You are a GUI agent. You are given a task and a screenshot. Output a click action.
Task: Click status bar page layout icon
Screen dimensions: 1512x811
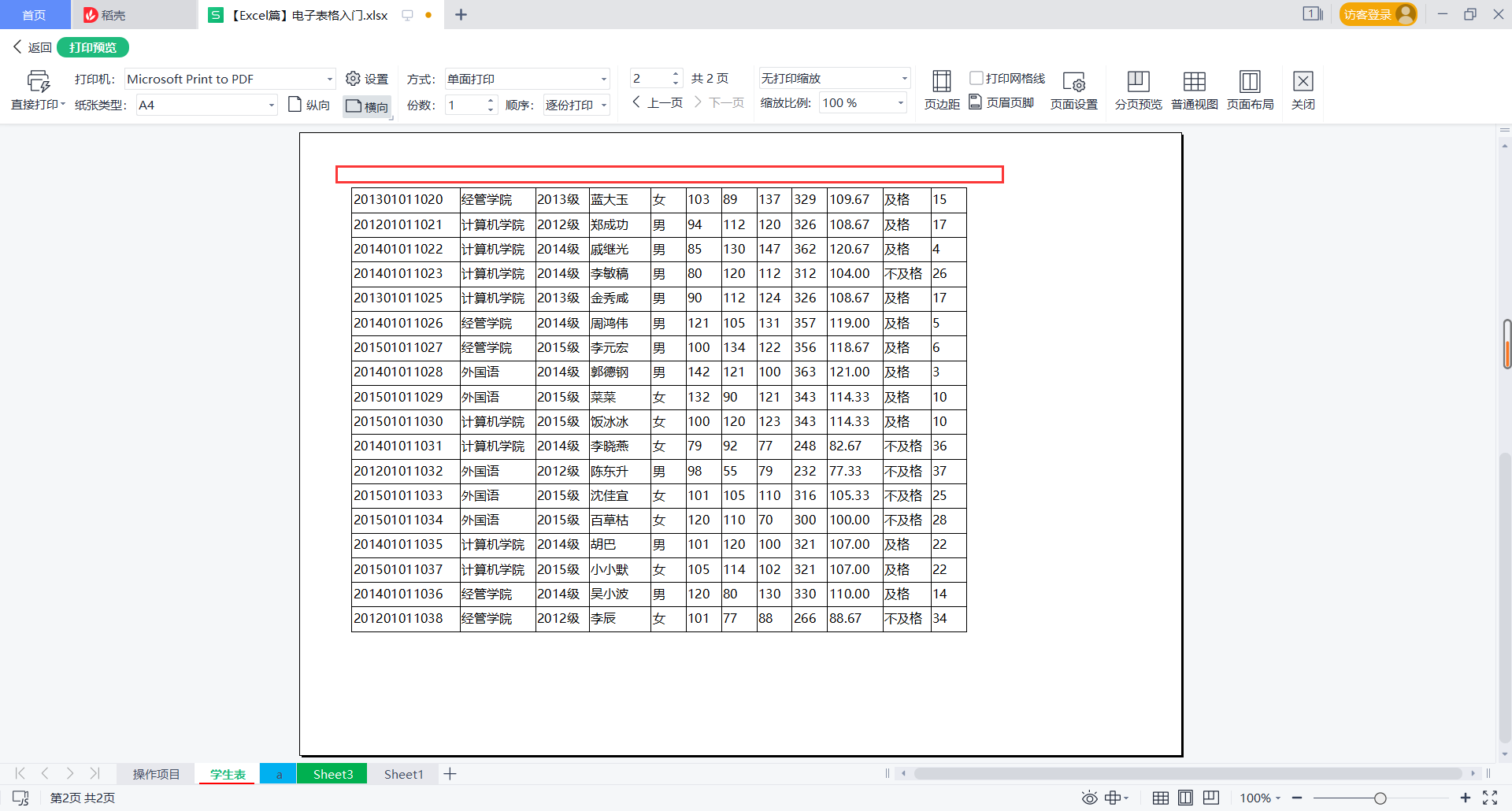point(1185,798)
